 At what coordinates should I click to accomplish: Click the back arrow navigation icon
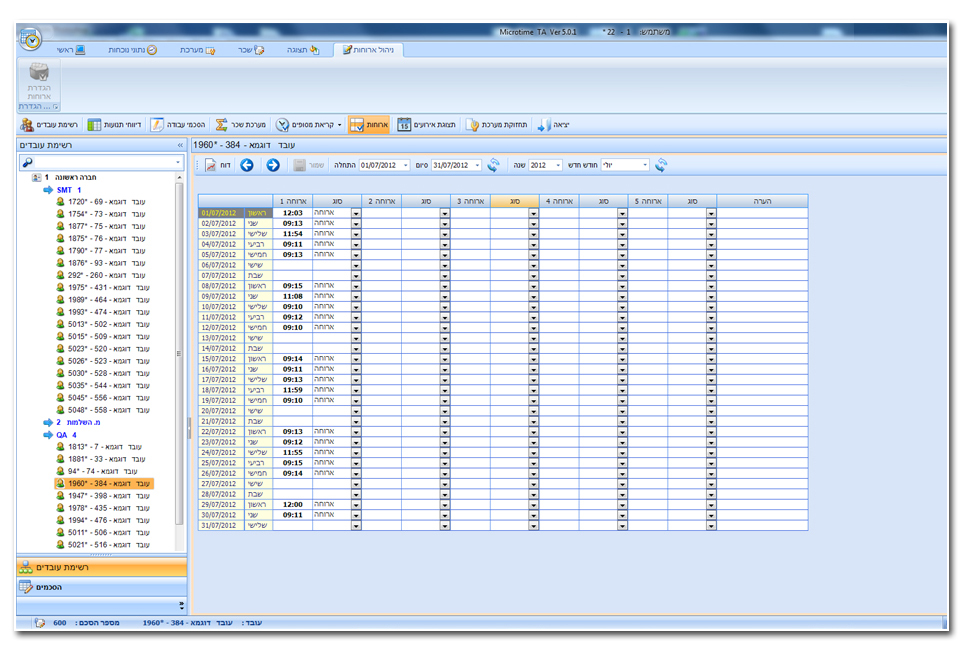coord(247,165)
